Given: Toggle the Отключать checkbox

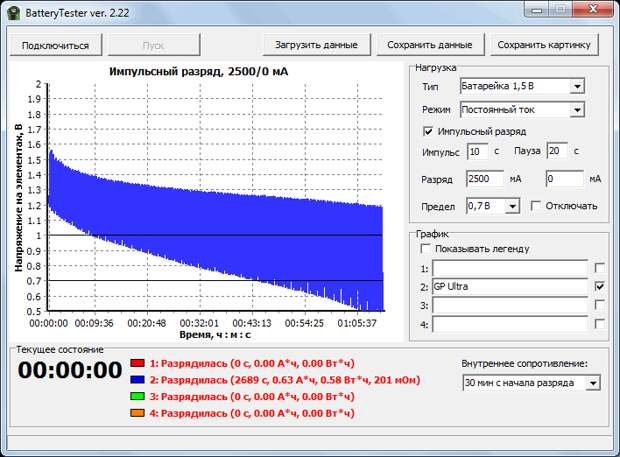Looking at the screenshot, I should [536, 206].
